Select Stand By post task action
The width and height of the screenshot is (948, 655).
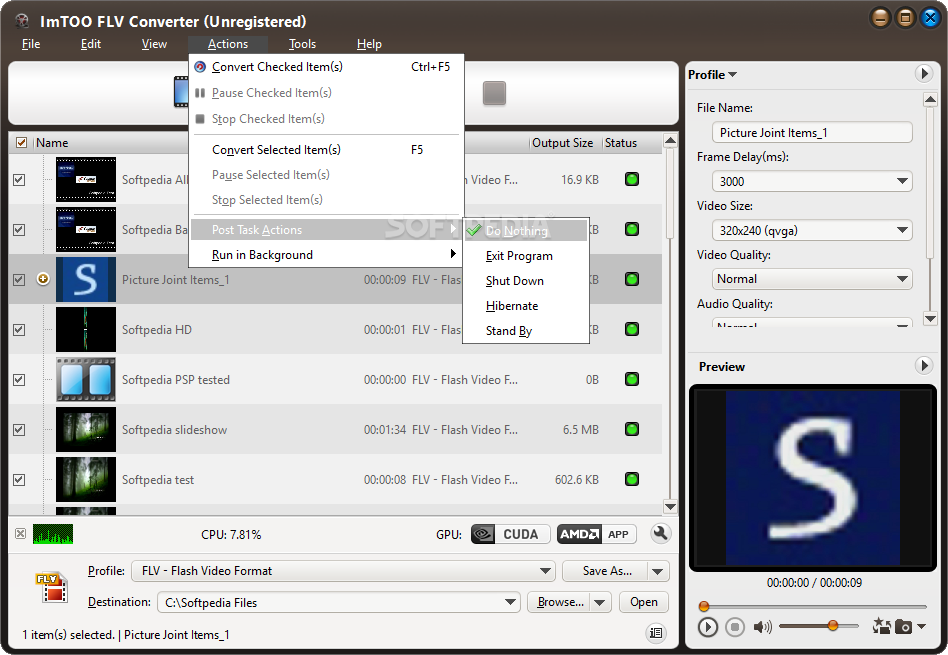(x=526, y=330)
